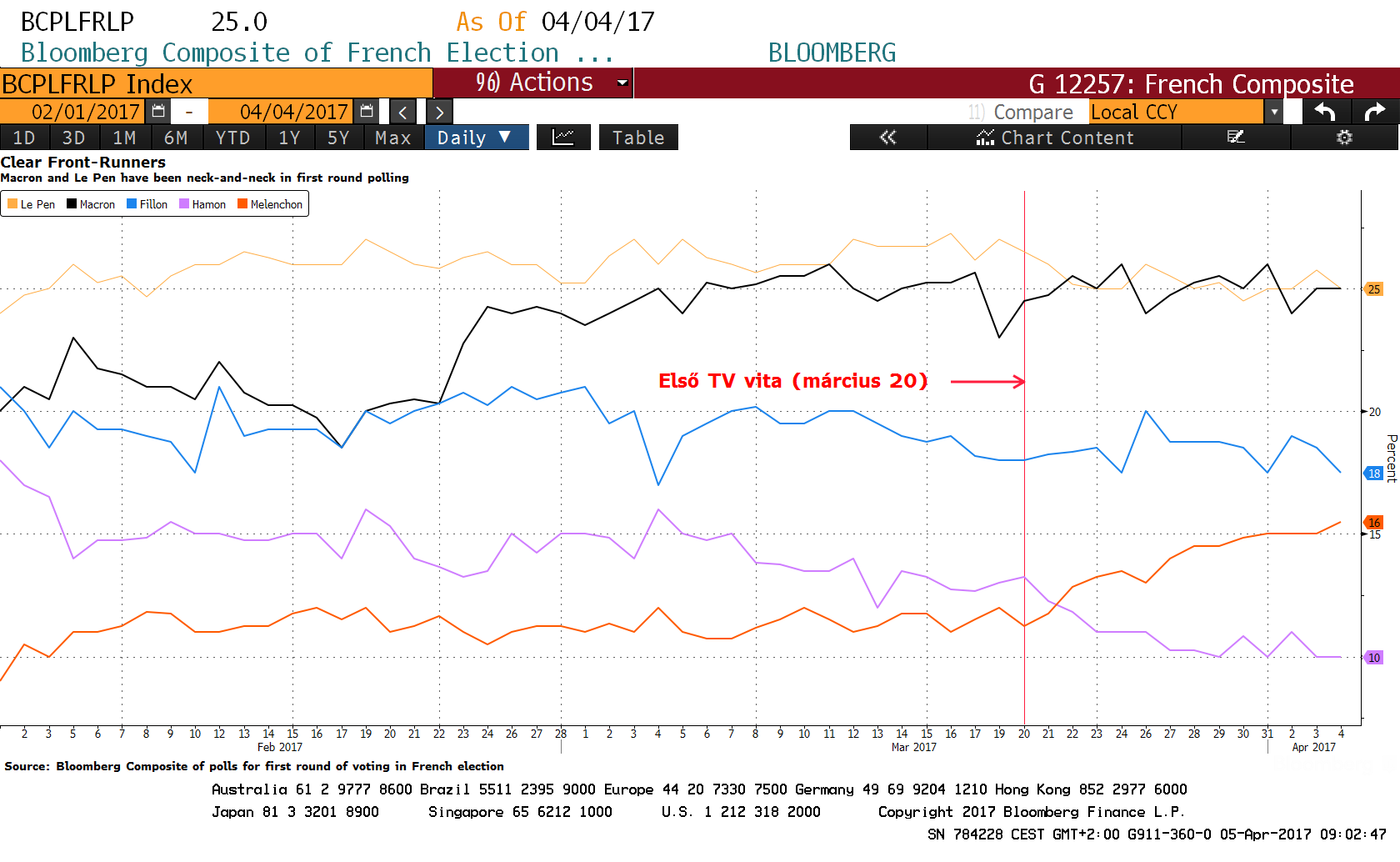Open the Table view
The height and width of the screenshot is (862, 1400).
[x=638, y=138]
